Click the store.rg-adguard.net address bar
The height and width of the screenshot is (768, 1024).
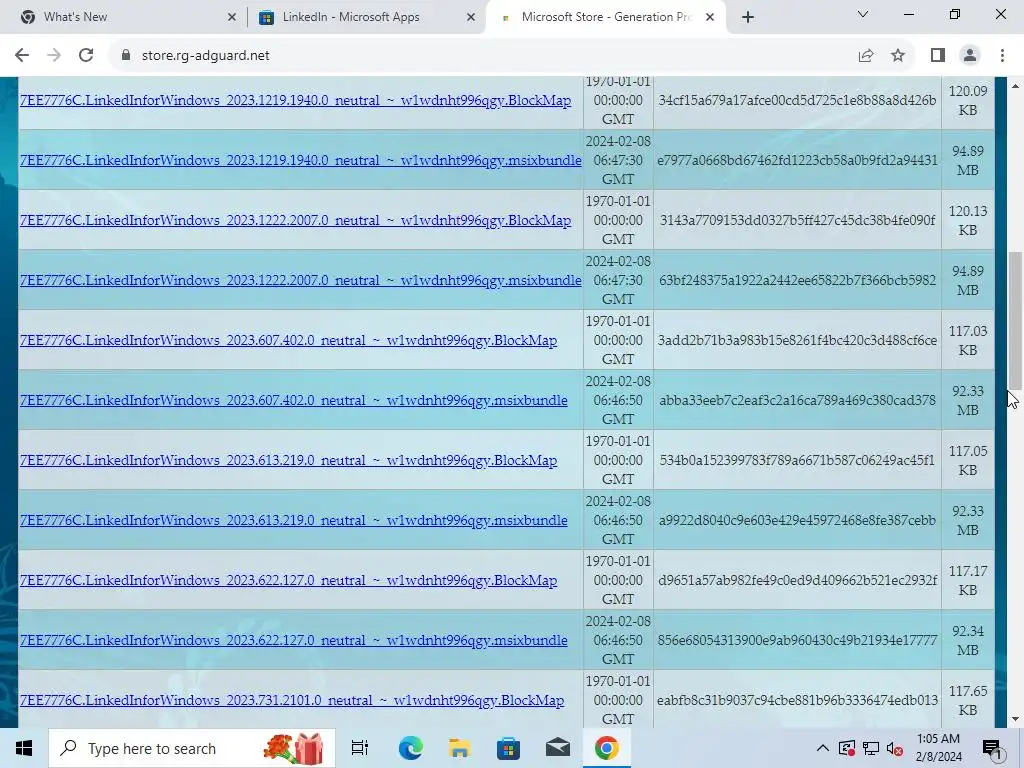(x=205, y=56)
